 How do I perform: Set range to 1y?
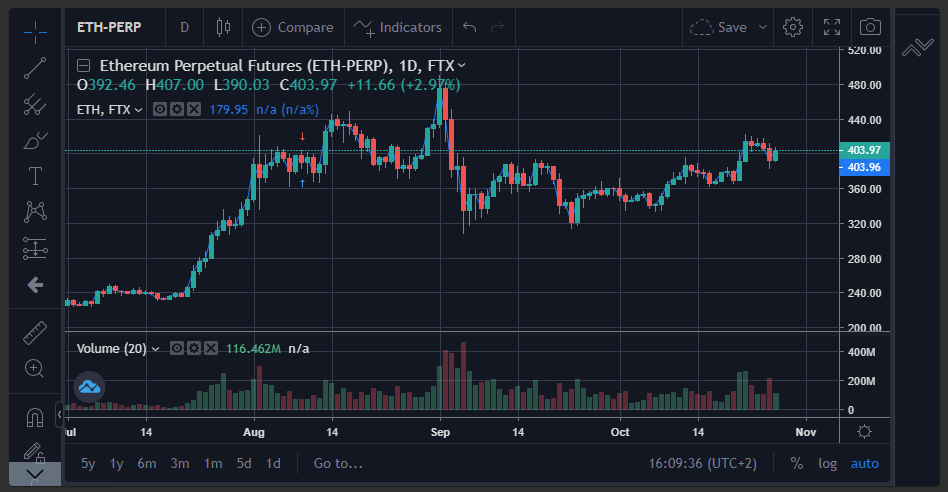click(x=117, y=464)
